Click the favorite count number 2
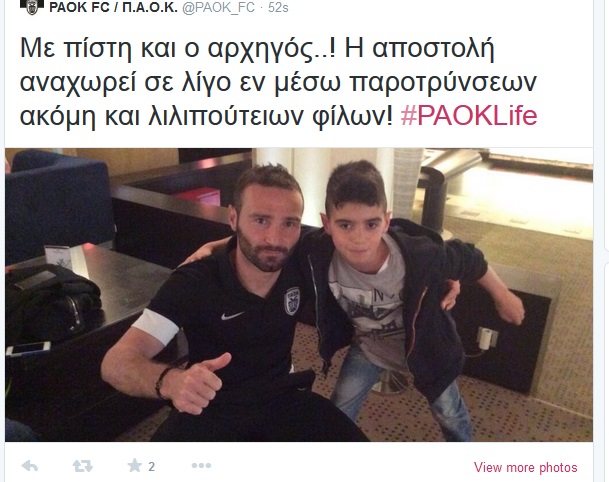This screenshot has height=482, width=609. pos(151,466)
